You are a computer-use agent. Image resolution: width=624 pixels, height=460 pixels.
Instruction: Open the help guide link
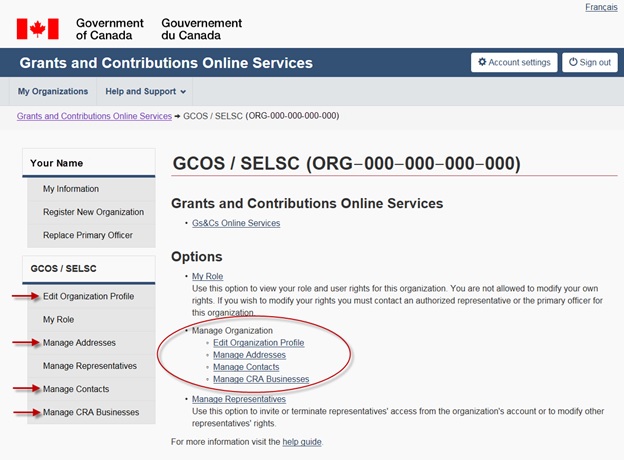click(302, 441)
